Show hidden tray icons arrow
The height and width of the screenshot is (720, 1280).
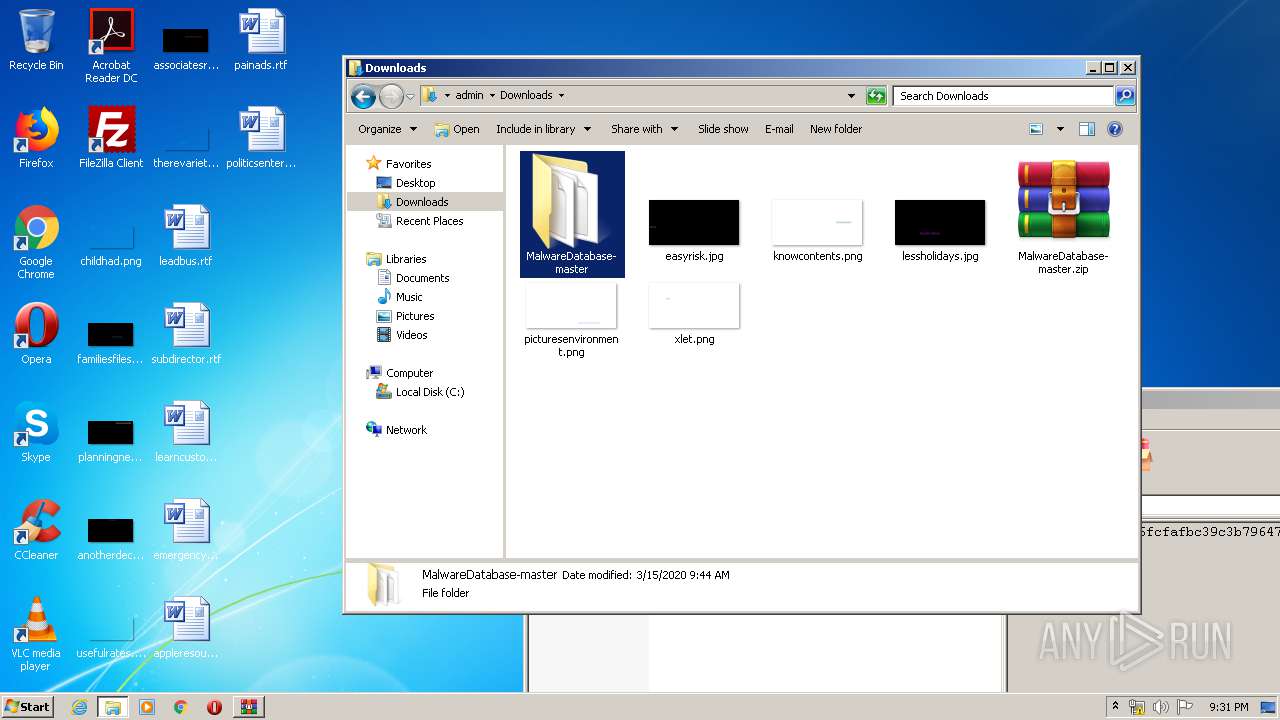1115,706
